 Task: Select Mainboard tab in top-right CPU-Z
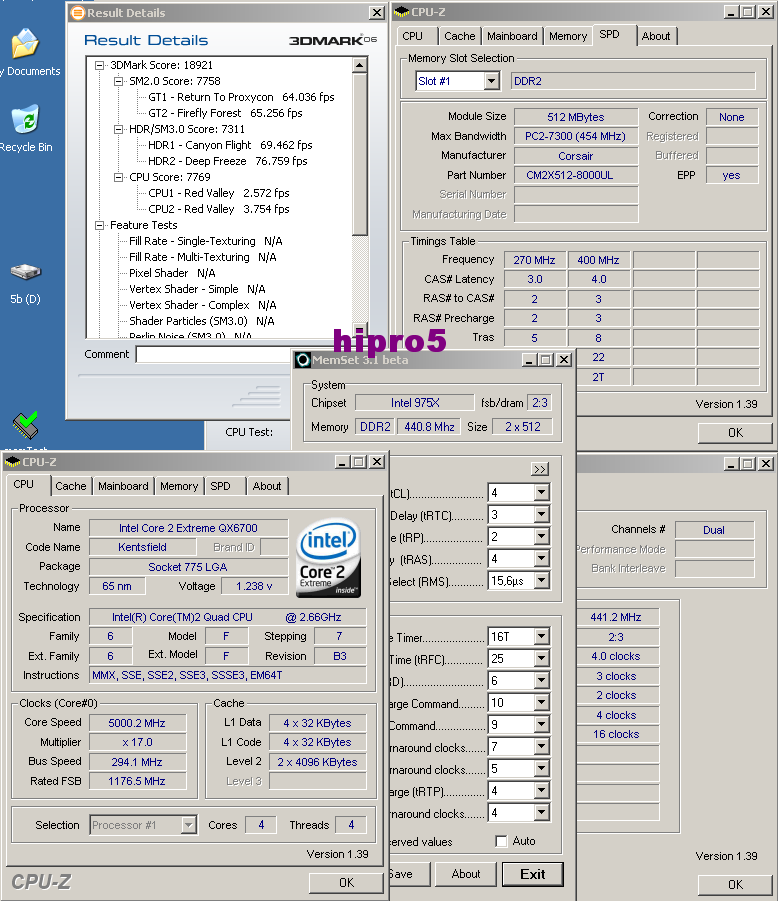pos(512,36)
